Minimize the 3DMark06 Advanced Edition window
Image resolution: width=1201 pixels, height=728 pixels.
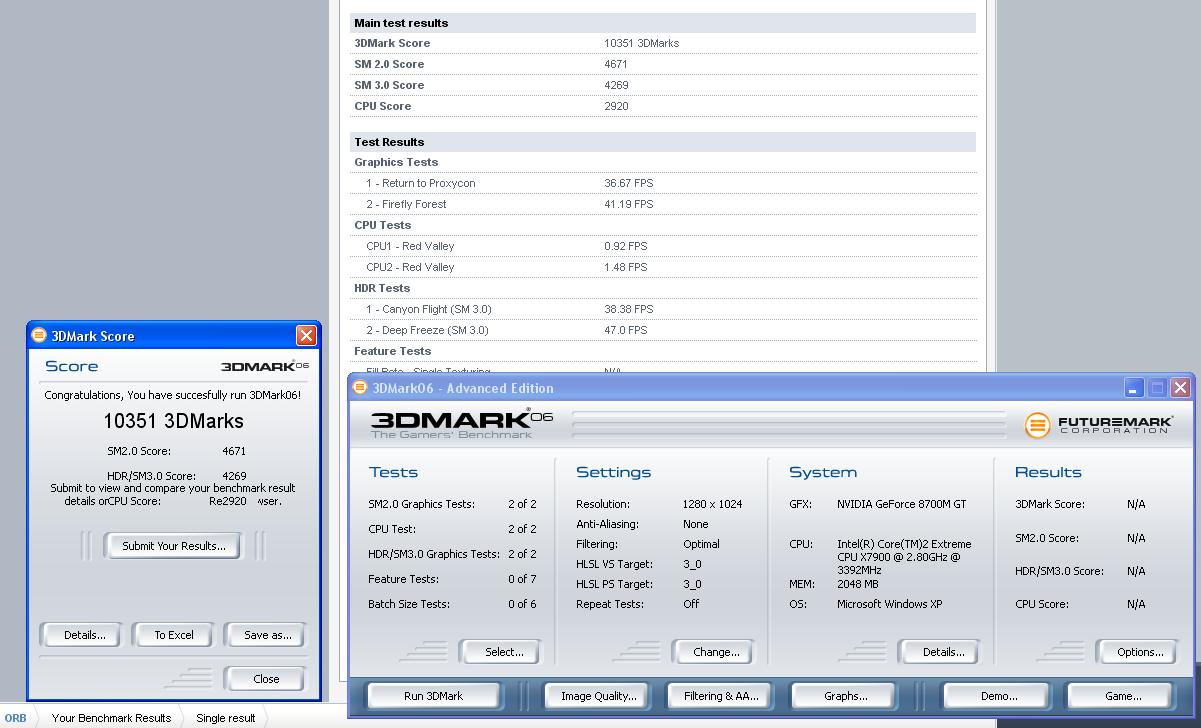pos(1134,388)
